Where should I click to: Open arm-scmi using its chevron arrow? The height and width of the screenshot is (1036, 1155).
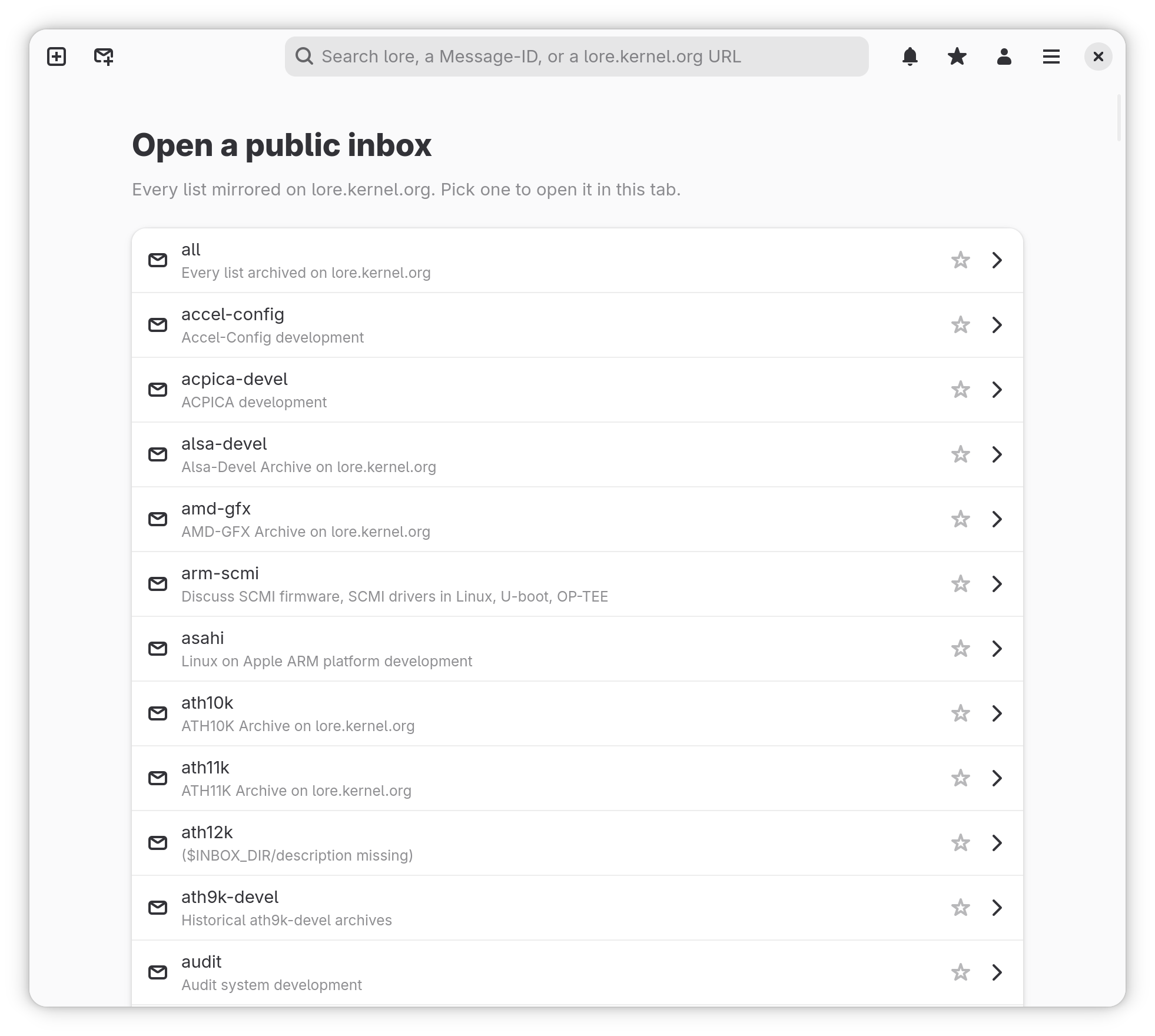[x=997, y=584]
